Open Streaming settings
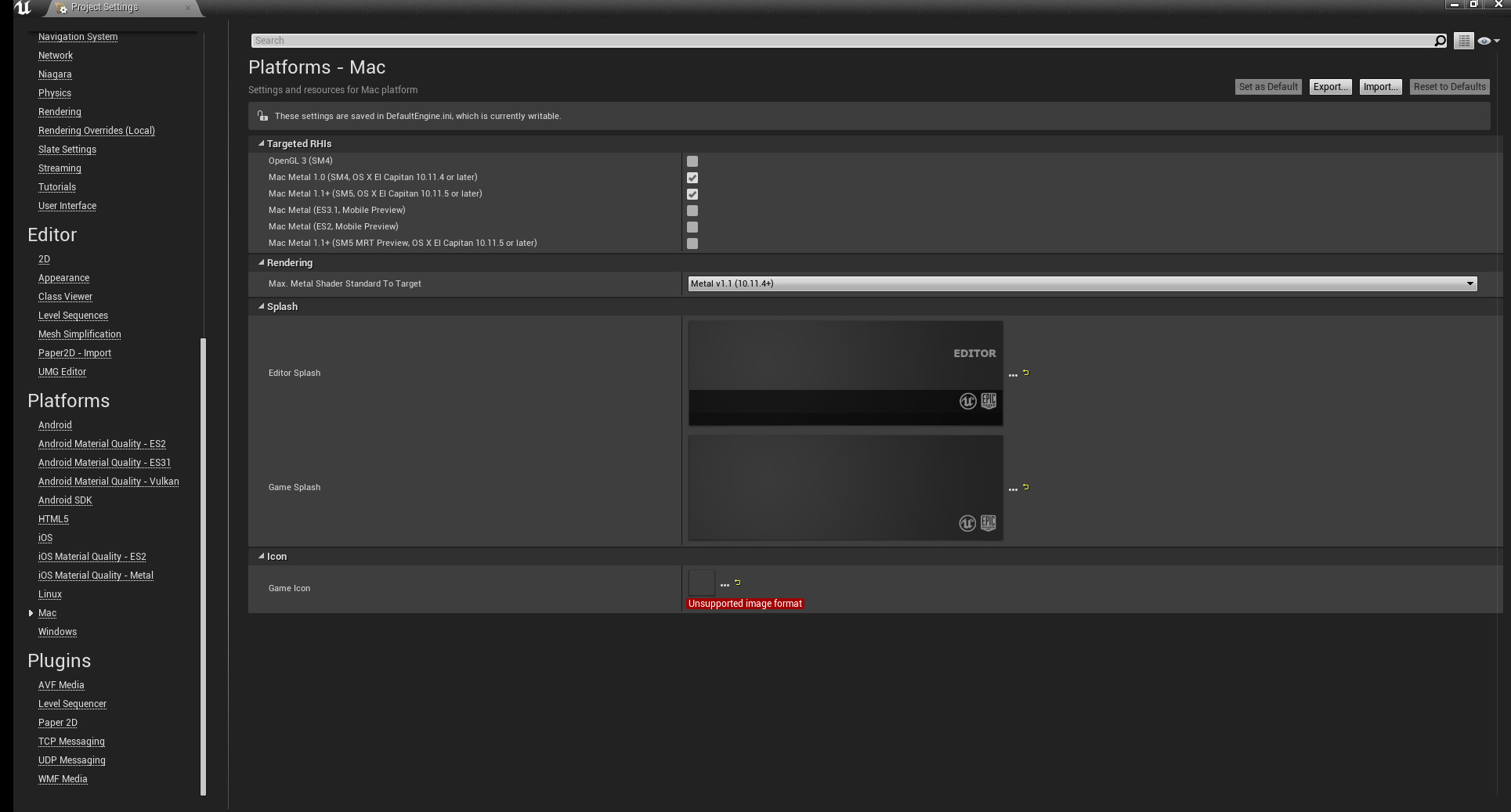1511x812 pixels. point(60,168)
